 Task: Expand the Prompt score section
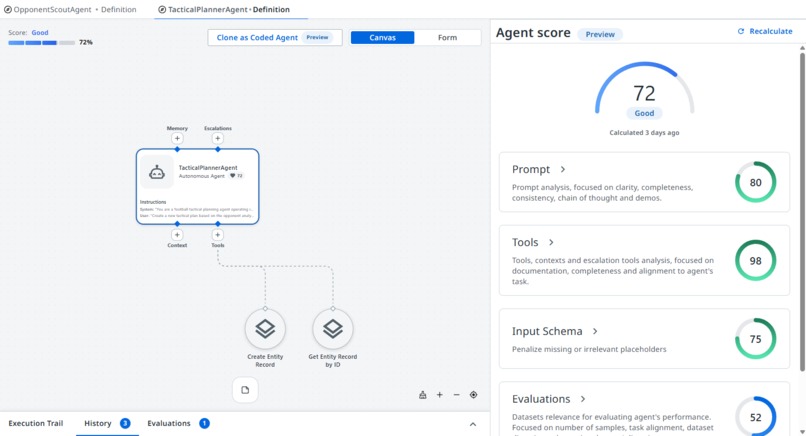click(563, 169)
